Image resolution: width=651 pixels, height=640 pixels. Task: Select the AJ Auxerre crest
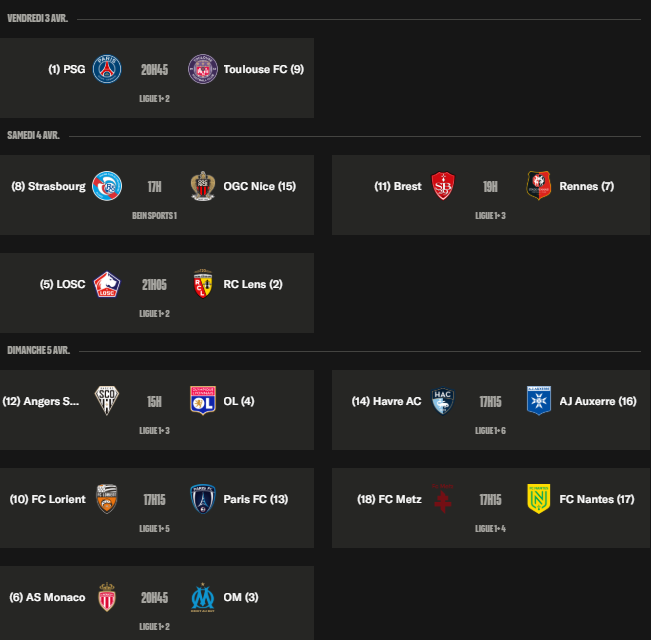click(539, 401)
